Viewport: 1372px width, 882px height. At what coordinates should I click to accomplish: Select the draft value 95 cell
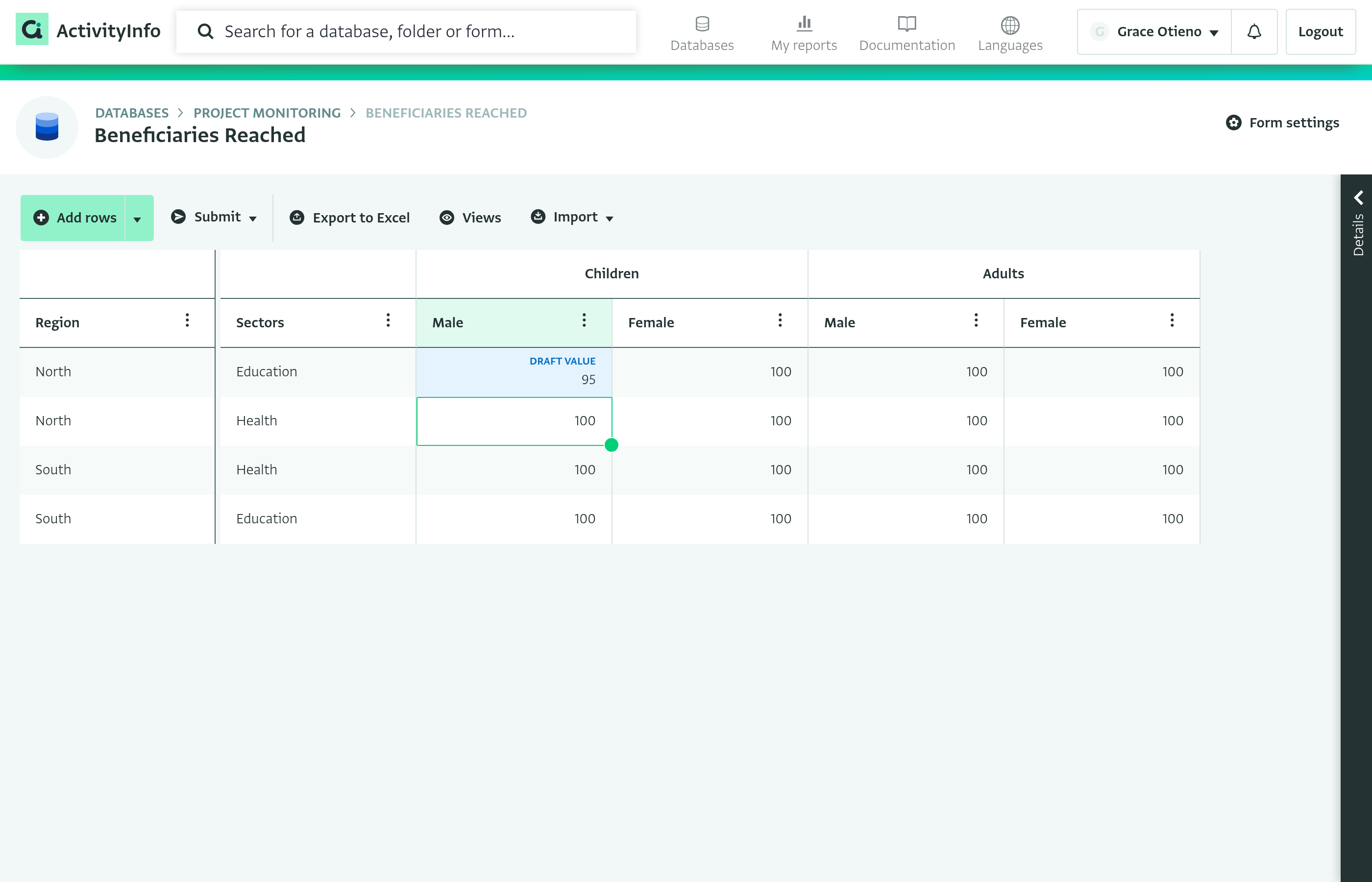[x=514, y=372]
